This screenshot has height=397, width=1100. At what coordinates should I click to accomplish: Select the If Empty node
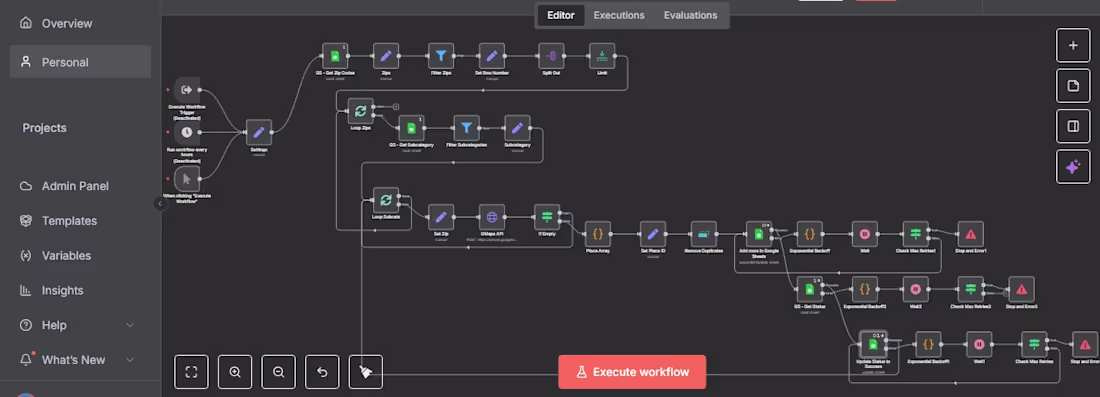[546, 217]
